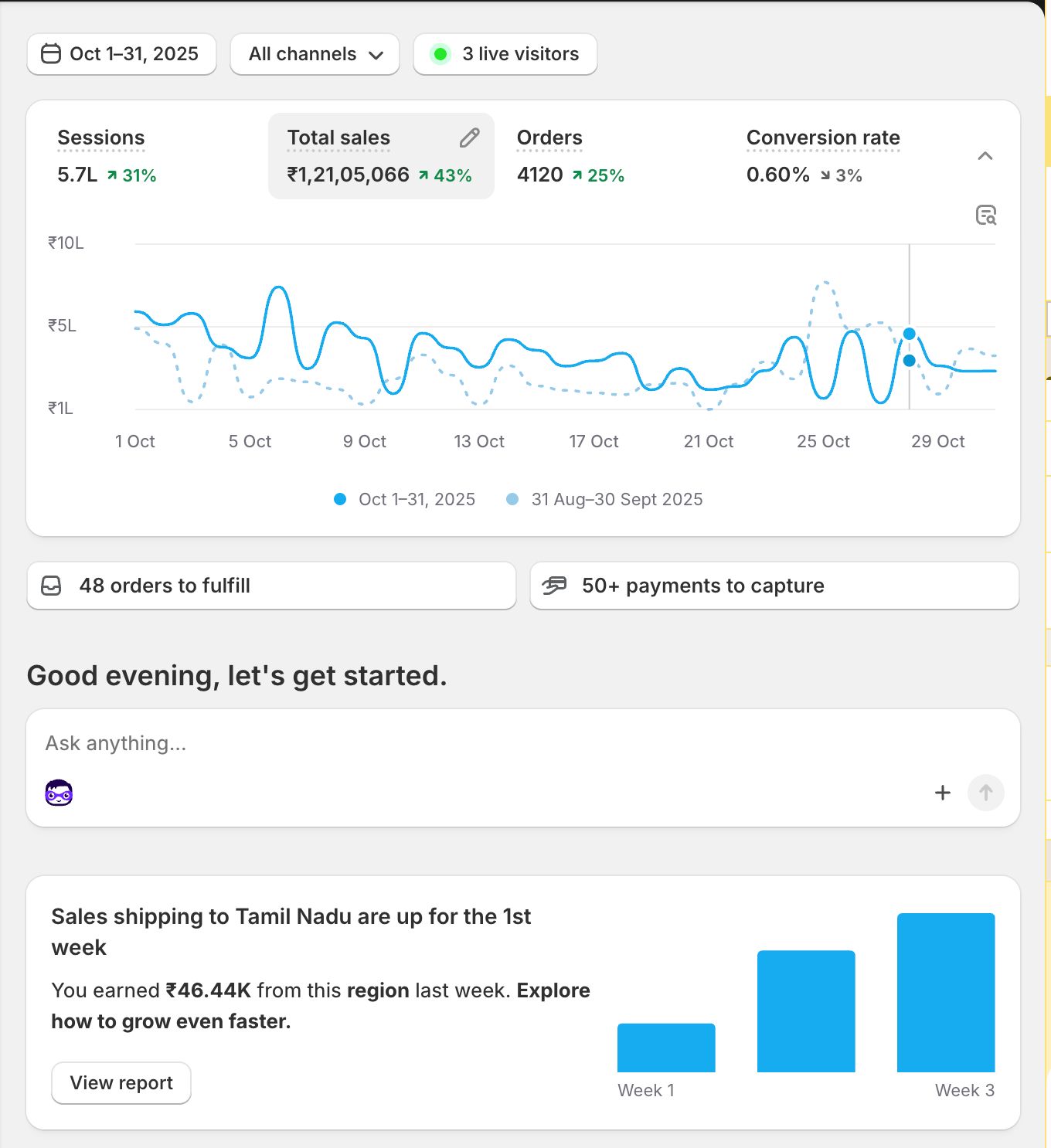Screen dimensions: 1051x1148
Task: Click the send arrow button in prompt box
Action: (x=985, y=793)
